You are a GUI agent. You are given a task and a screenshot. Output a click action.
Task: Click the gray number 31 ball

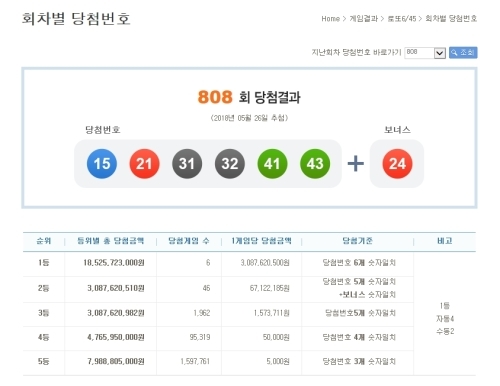(x=187, y=164)
